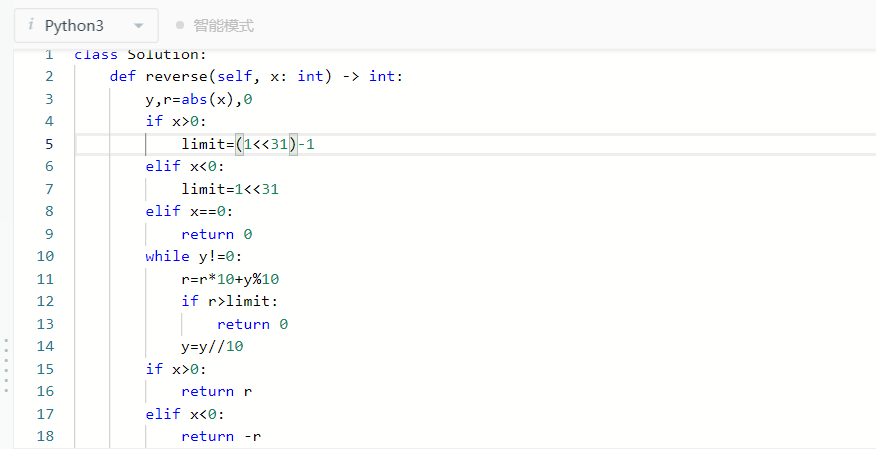
Task: Click 'return 0' on line 9
Action: click(x=217, y=235)
